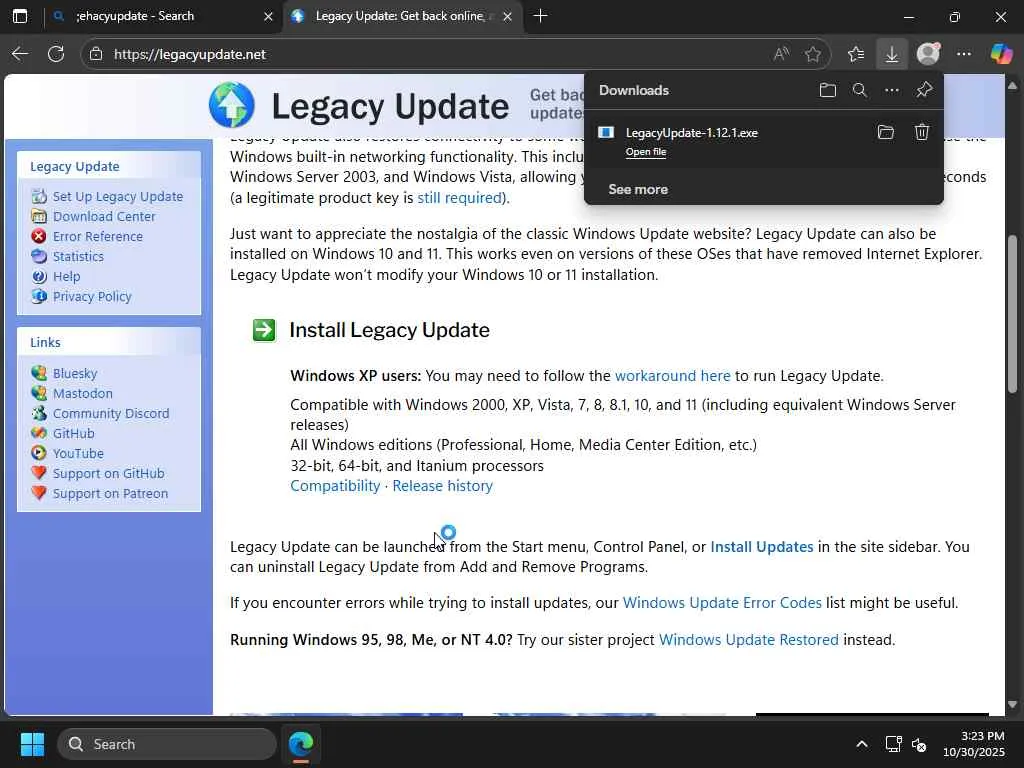Open the browser profile avatar
The image size is (1024, 768).
pos(928,54)
